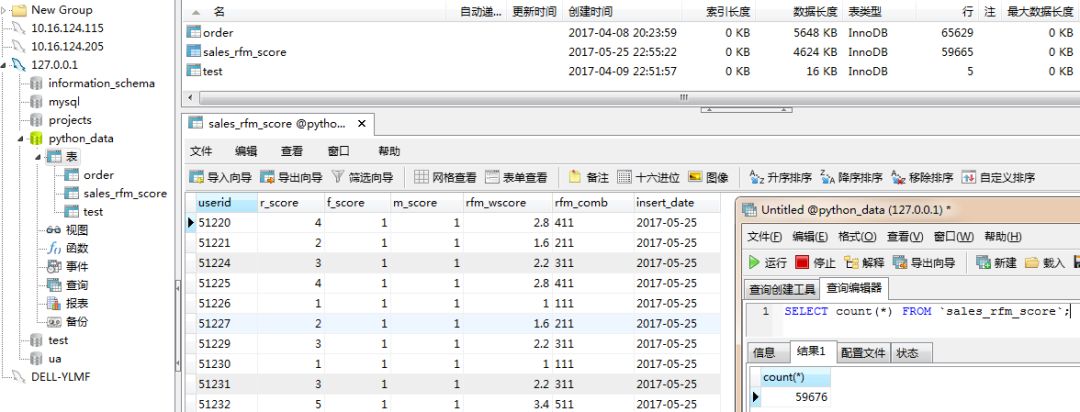
Task: Select connection 10.16.124.205
Action: coord(67,47)
